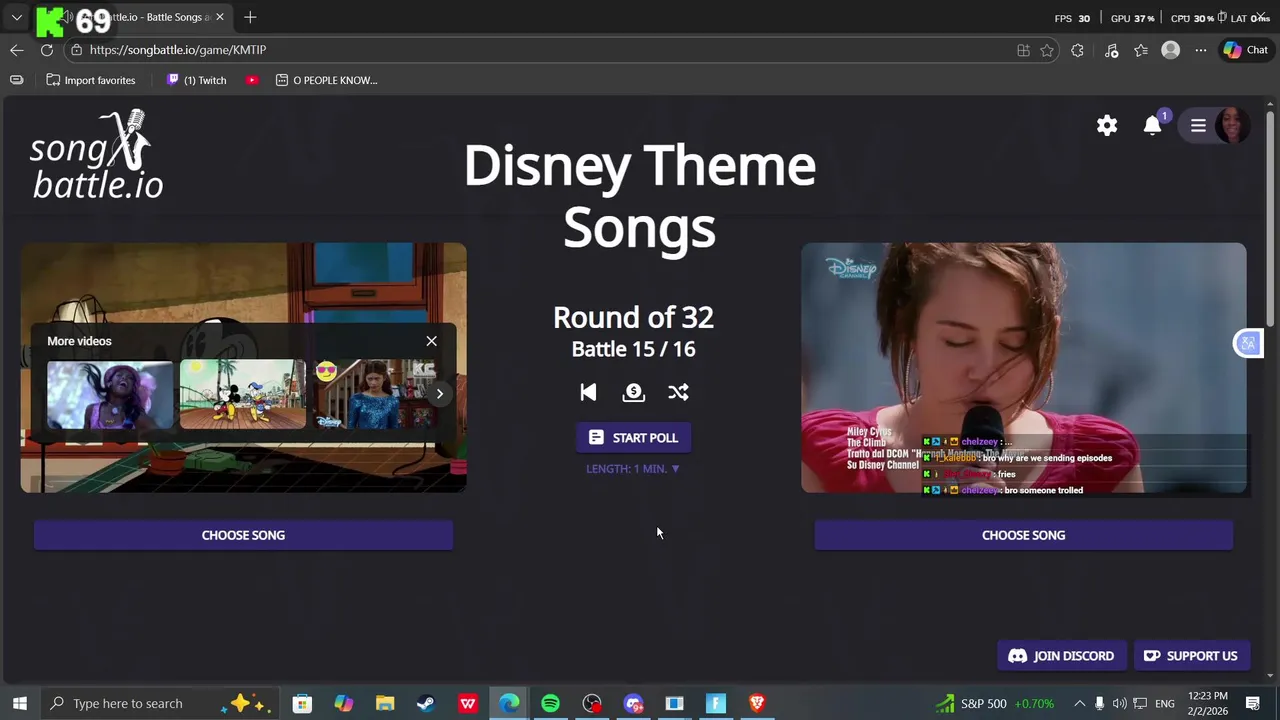Viewport: 1280px width, 720px height.
Task: Open the user profile avatar
Action: 1232,125
